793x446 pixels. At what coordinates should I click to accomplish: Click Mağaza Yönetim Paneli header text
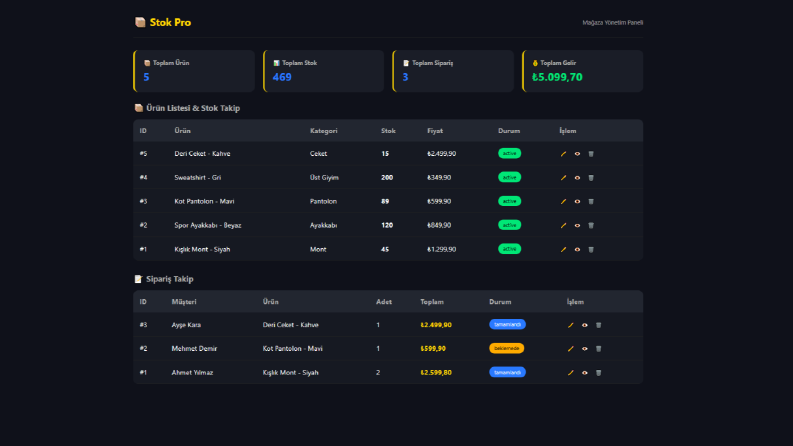coord(612,23)
